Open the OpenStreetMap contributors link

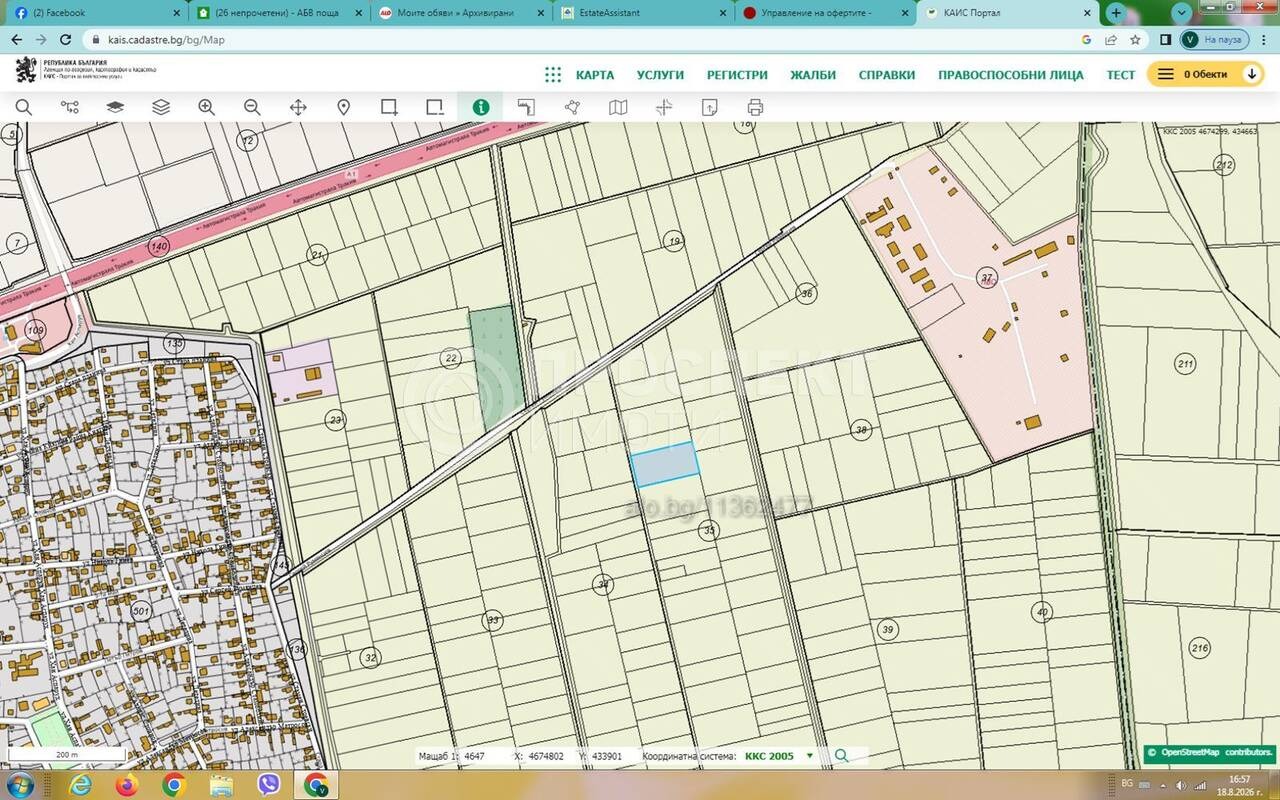1217,752
